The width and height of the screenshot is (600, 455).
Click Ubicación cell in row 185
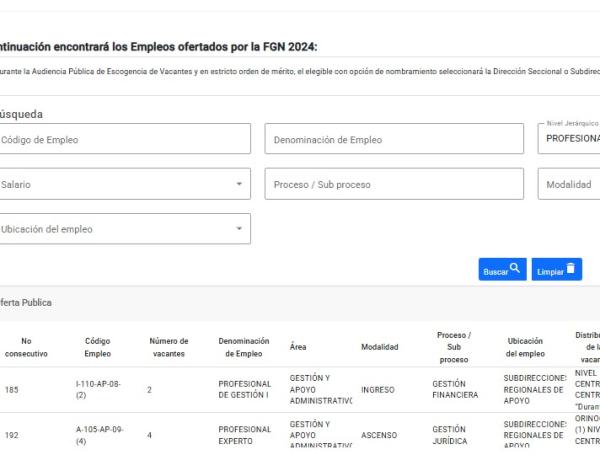(x=535, y=389)
